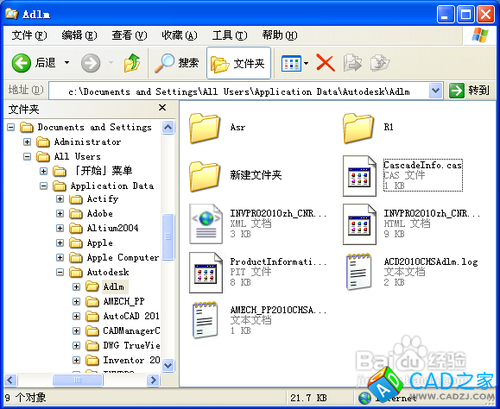Open the 收藏(A) menu
The width and height of the screenshot is (500, 409).
[x=179, y=35]
